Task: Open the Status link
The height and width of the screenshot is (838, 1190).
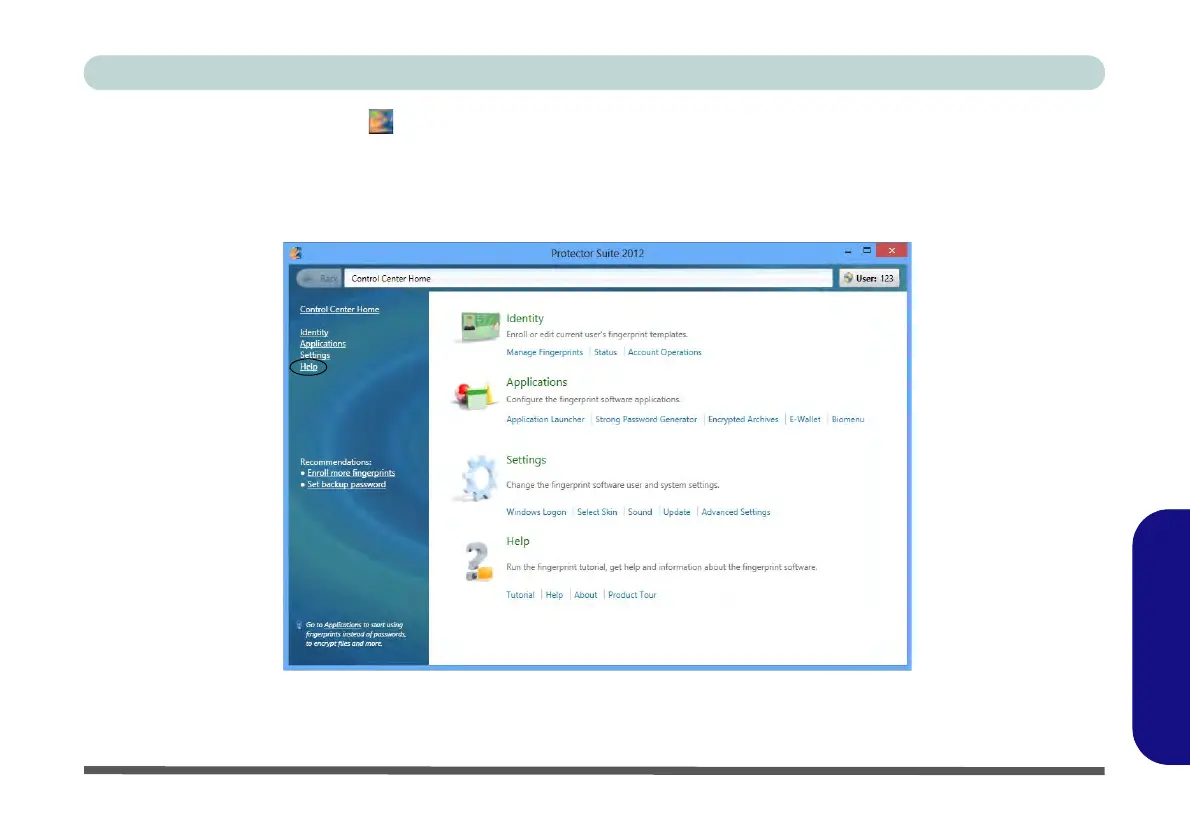Action: 605,352
